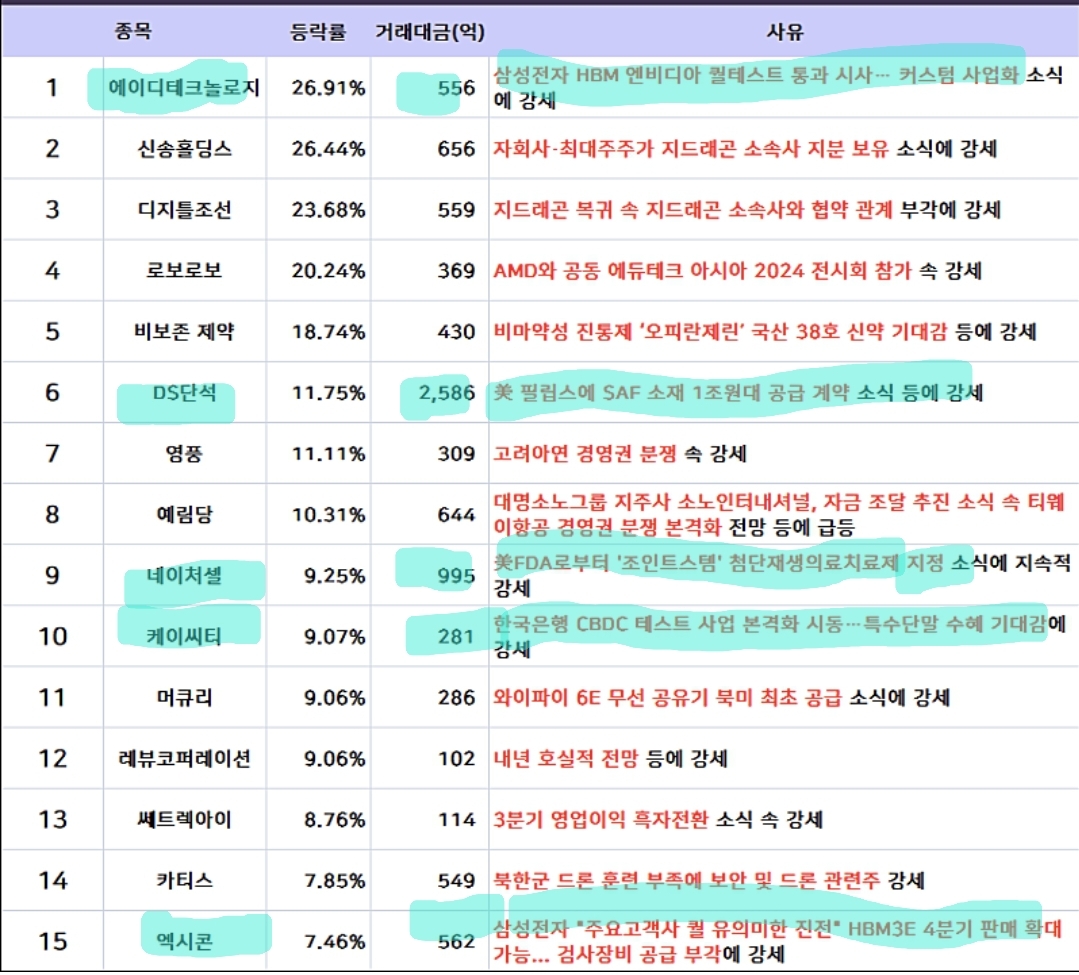Click the 26.91% change rate cell
Image resolution: width=1079 pixels, height=975 pixels.
(x=328, y=88)
